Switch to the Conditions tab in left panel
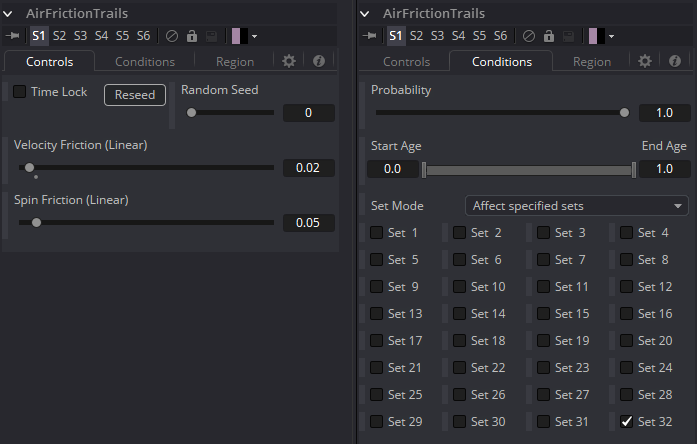This screenshot has width=697, height=444. 145,62
